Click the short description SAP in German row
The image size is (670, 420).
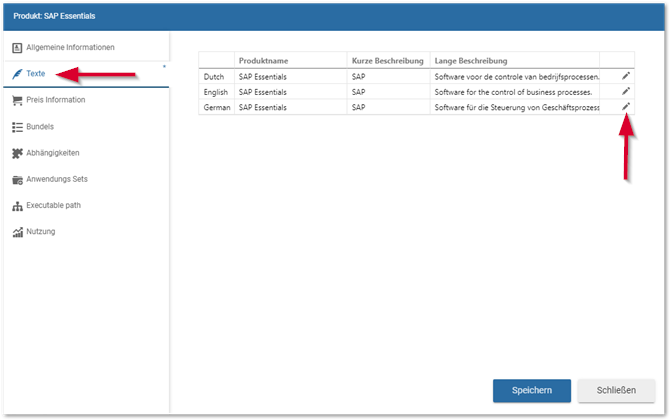pyautogui.click(x=358, y=108)
